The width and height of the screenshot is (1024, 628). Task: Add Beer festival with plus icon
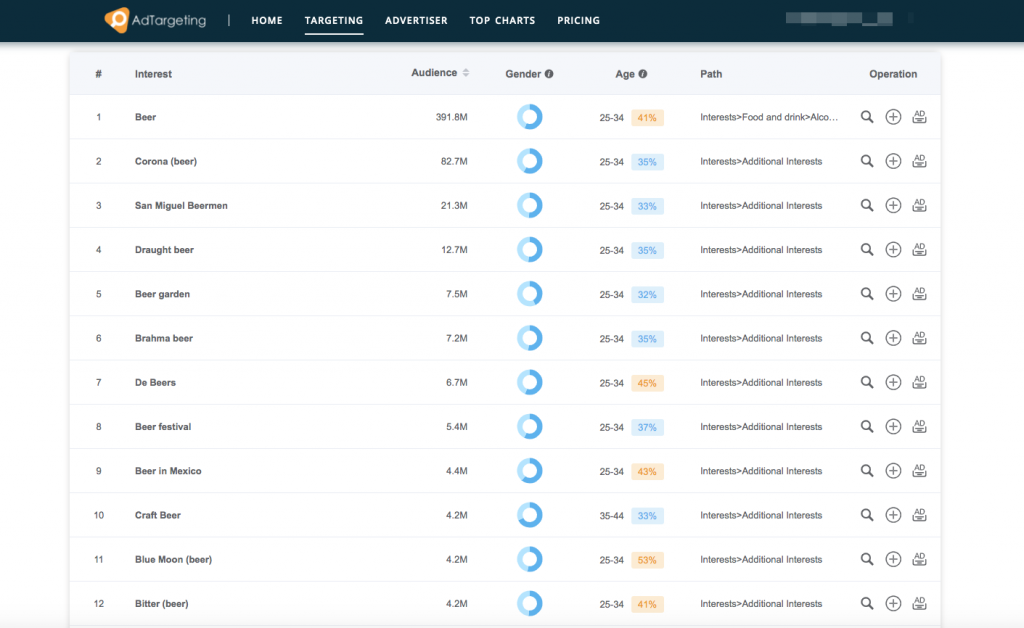coord(893,427)
